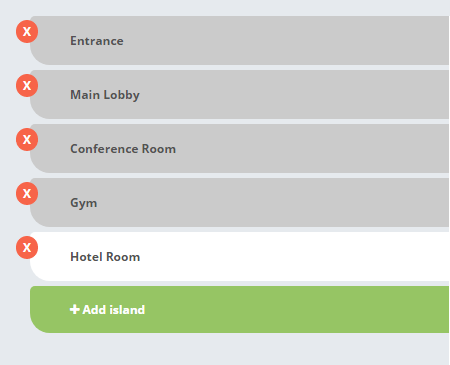The image size is (450, 365).
Task: Click the plus icon beside Add island
Action: (x=75, y=310)
